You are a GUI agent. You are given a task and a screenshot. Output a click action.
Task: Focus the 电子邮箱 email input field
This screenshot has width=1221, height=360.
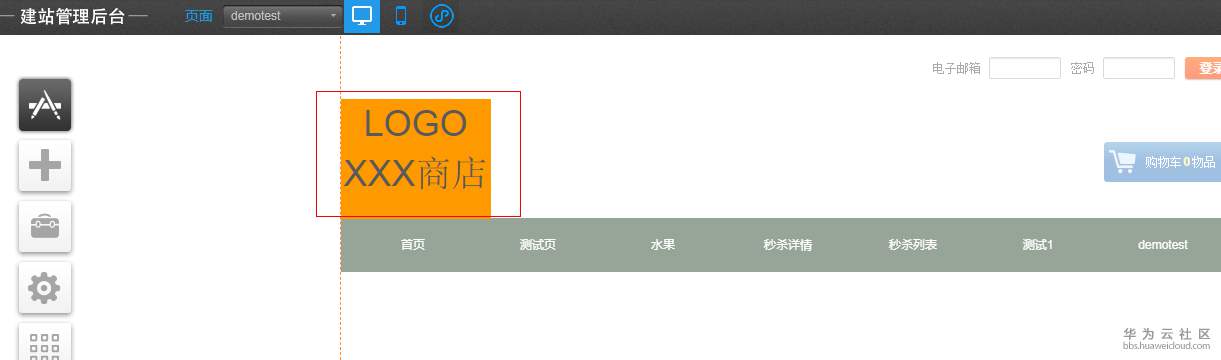coord(1024,68)
